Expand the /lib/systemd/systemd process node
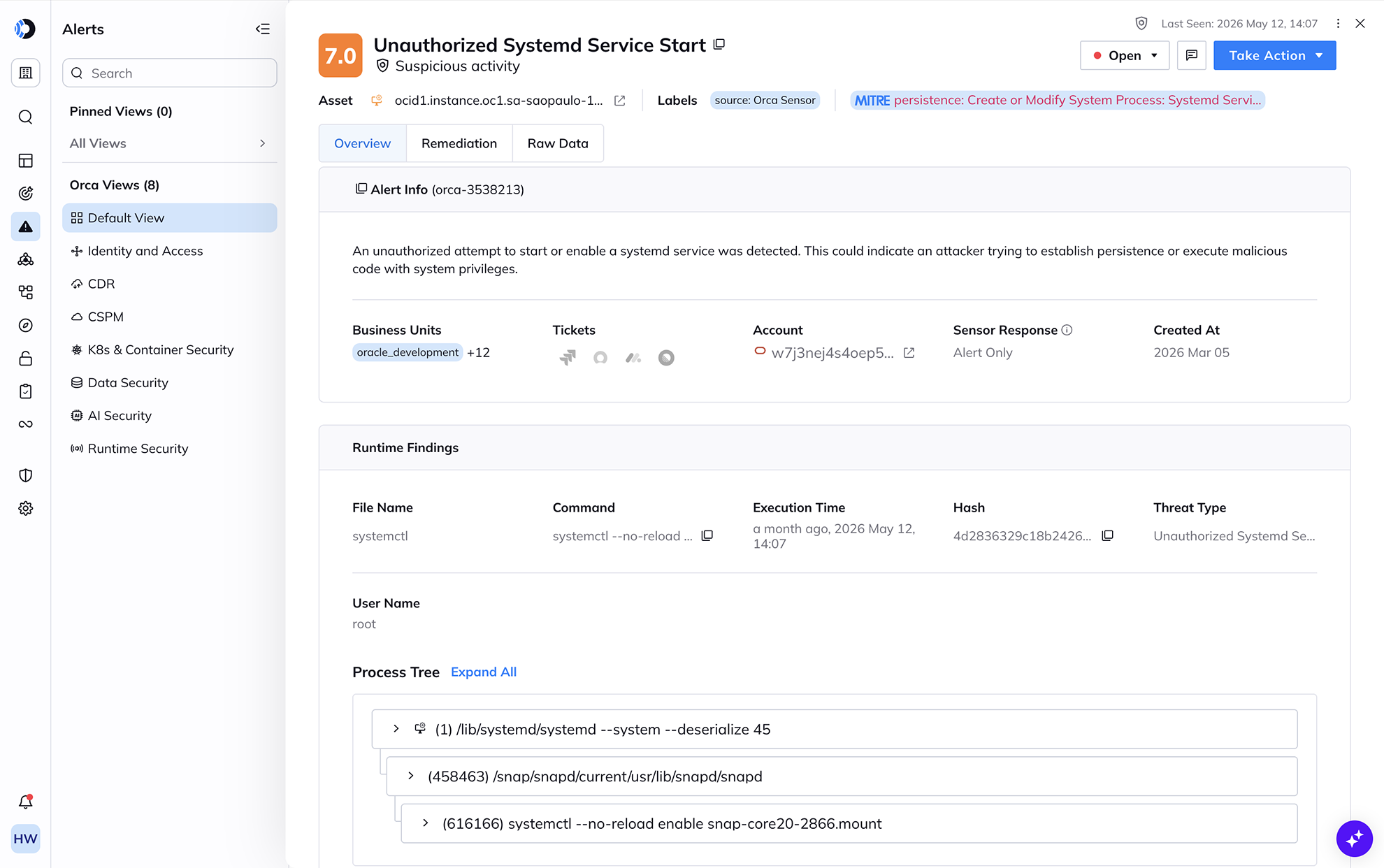Screen dimensions: 1384x868 tap(396, 729)
